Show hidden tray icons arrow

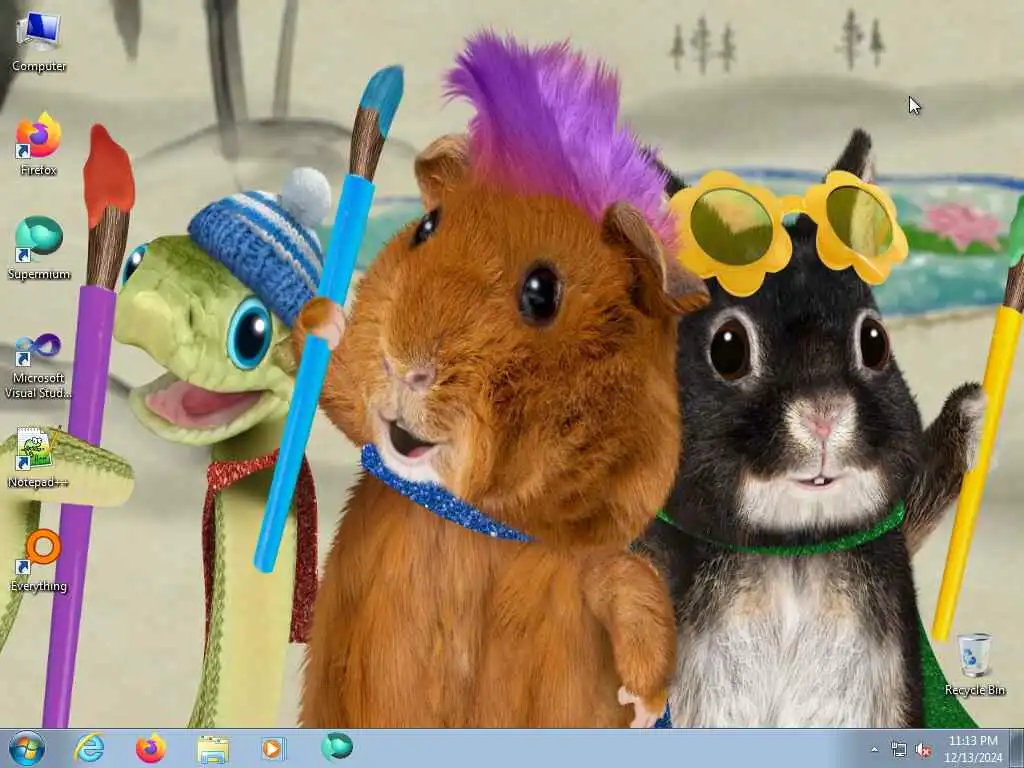pos(874,750)
